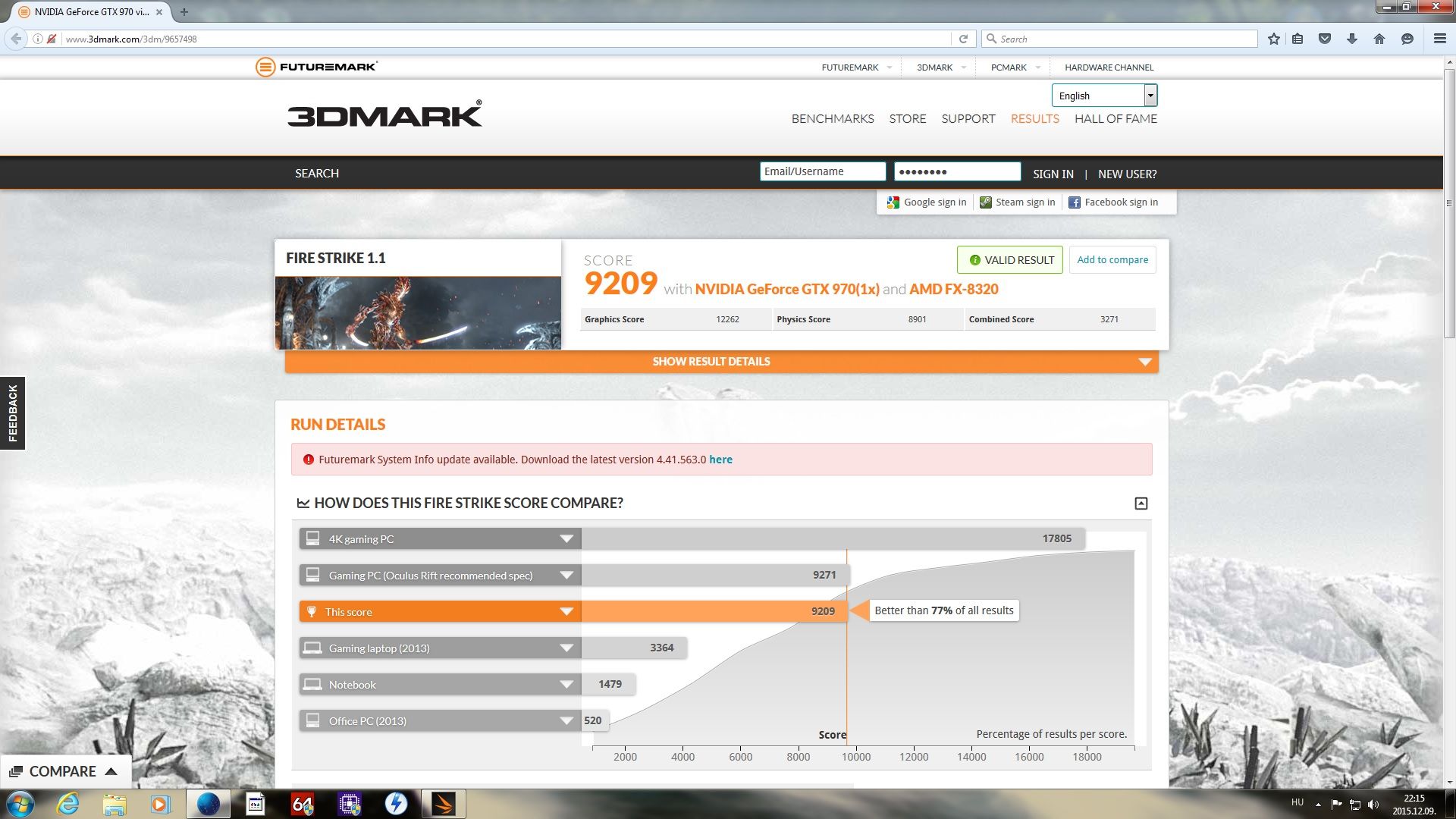Click the SIGN IN button
Image resolution: width=1456 pixels, height=819 pixels.
click(1053, 174)
